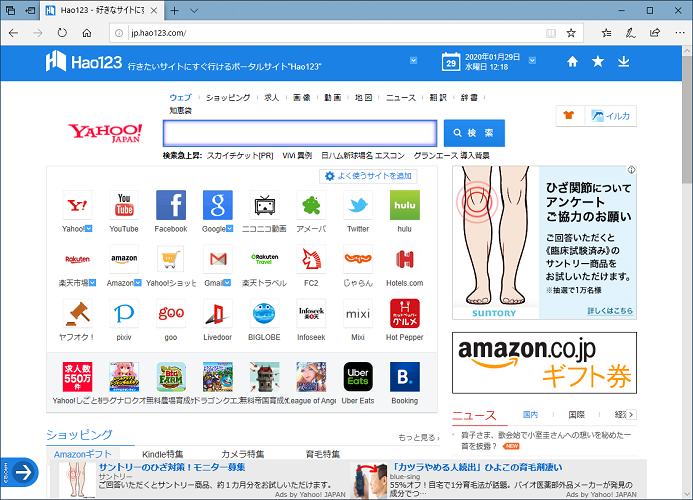Open the browser share icon
Screen dimensions: 693x500
[655, 33]
